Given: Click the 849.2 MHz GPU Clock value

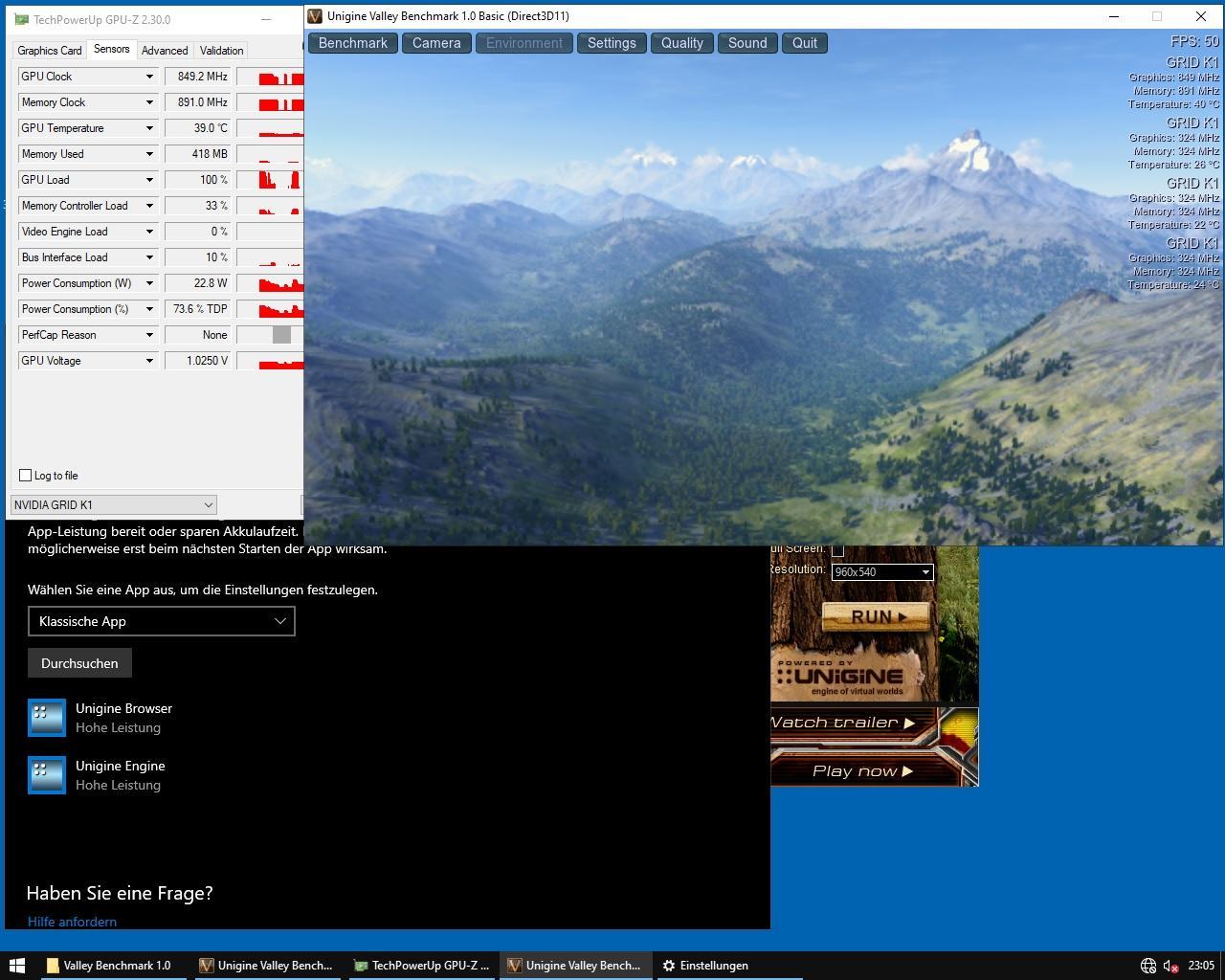Looking at the screenshot, I should pyautogui.click(x=198, y=77).
